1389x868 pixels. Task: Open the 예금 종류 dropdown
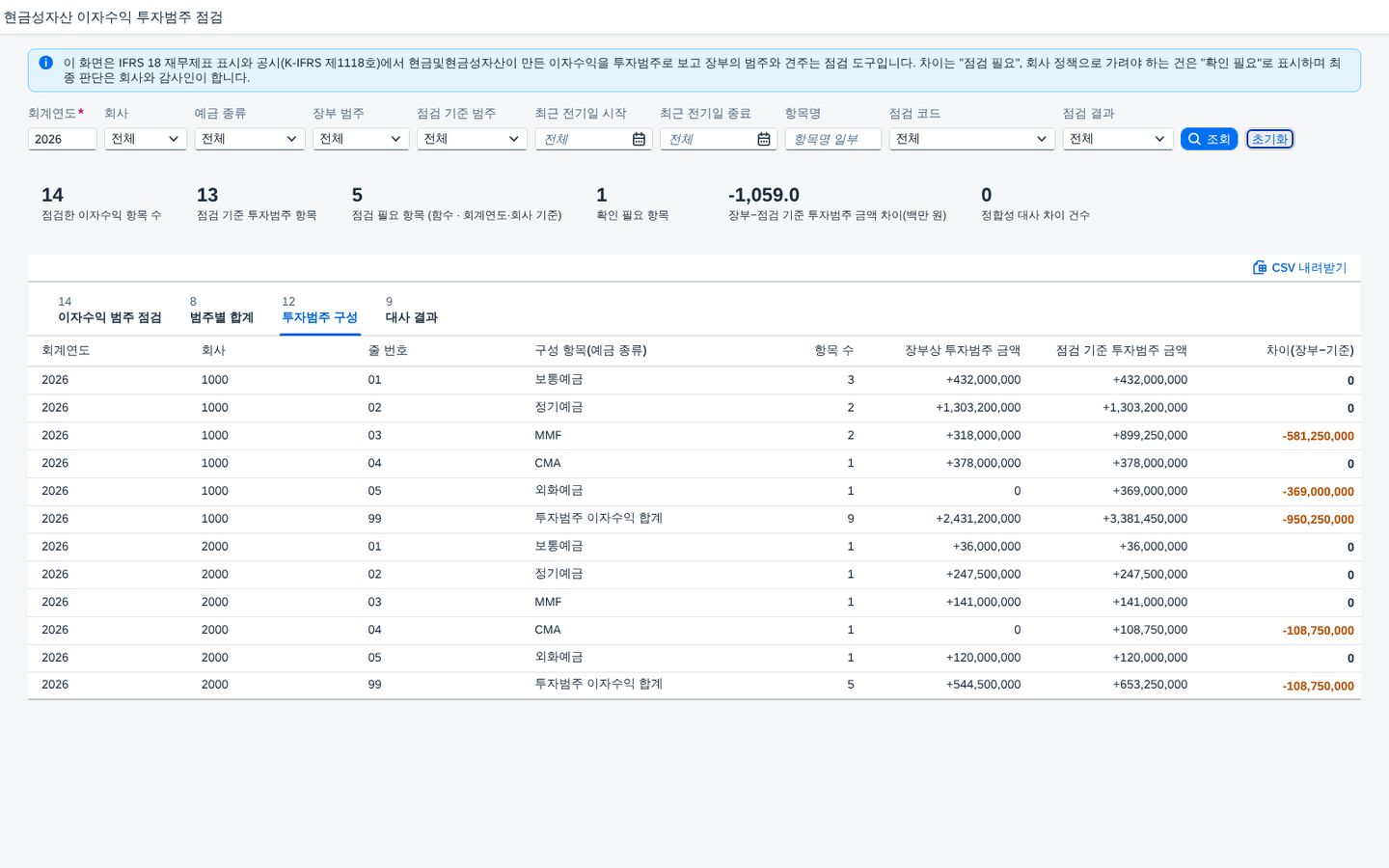pos(250,139)
